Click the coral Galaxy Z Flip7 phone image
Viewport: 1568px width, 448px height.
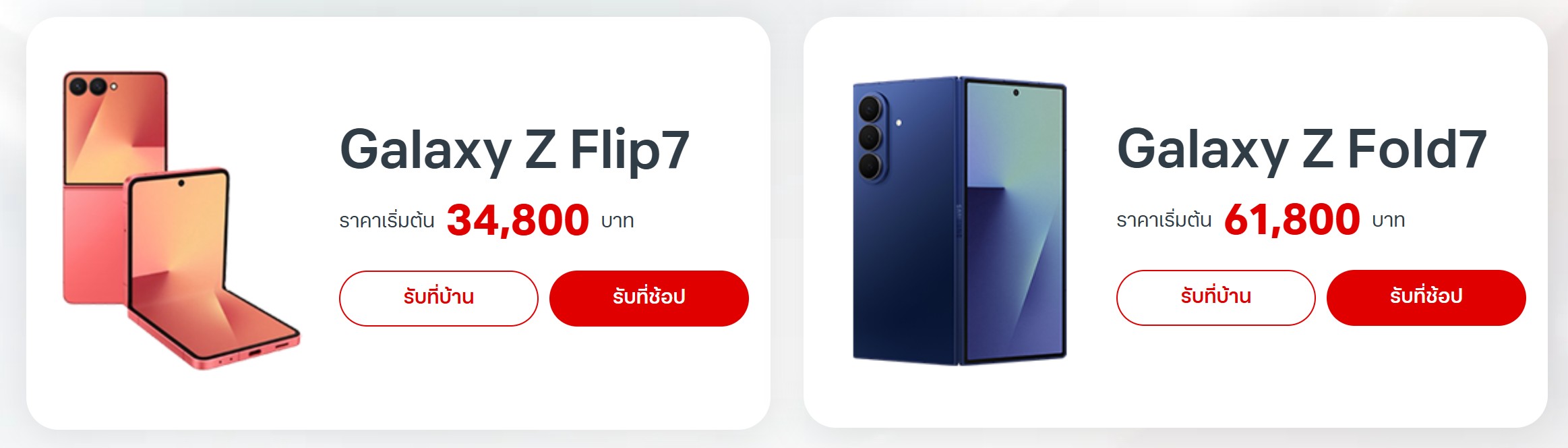tap(181, 221)
